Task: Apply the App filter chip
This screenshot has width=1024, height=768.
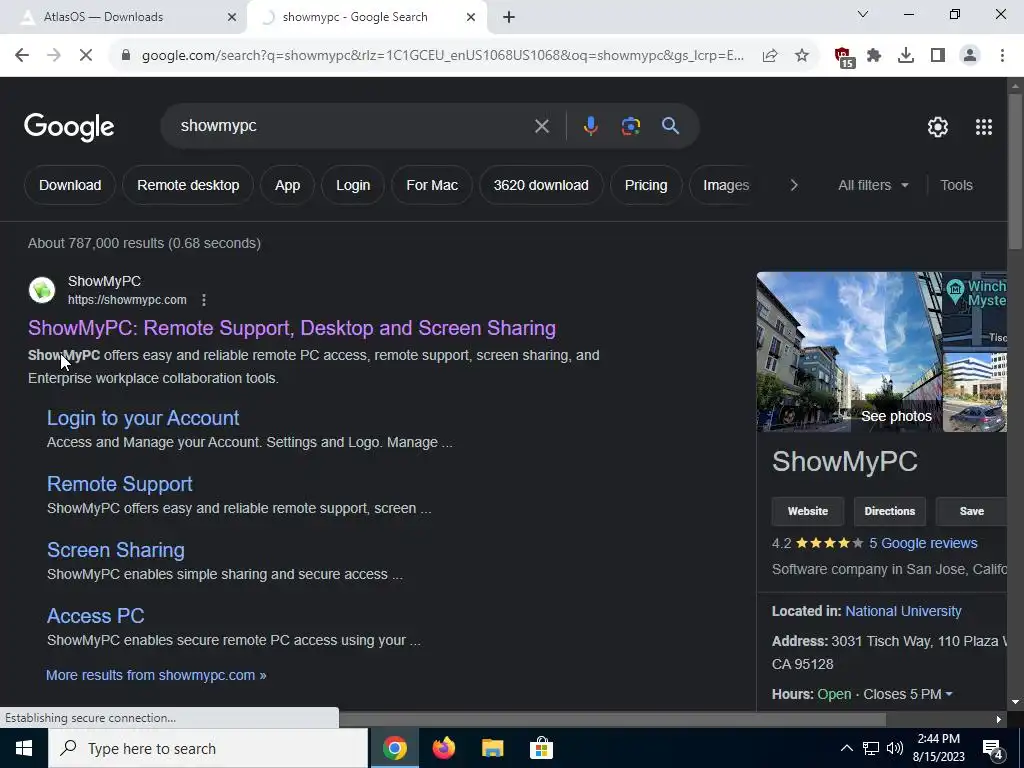Action: [287, 185]
